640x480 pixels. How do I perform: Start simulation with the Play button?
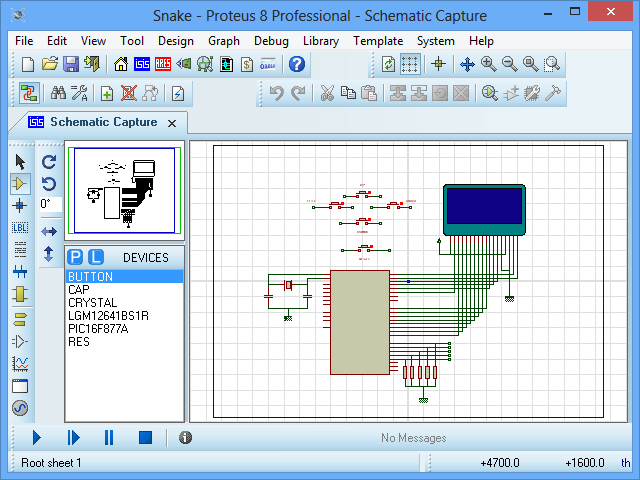point(37,438)
